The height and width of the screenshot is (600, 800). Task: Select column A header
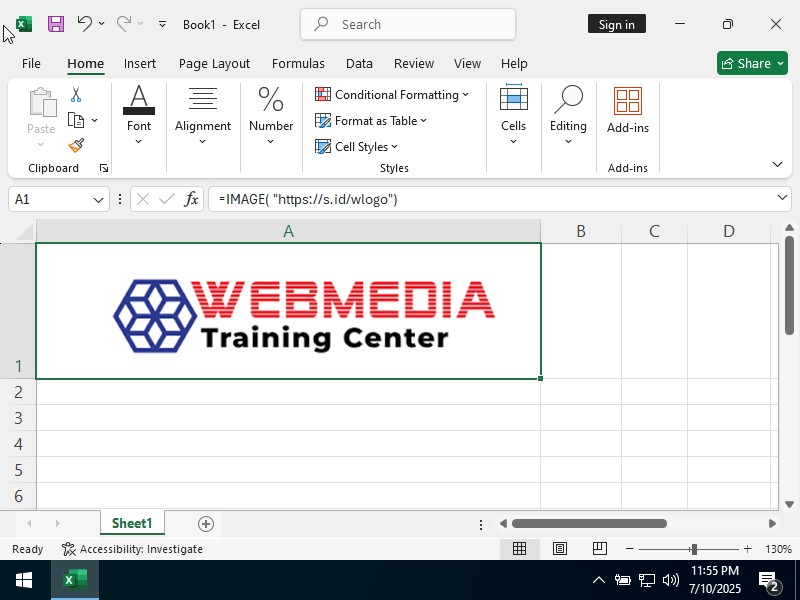click(x=288, y=231)
